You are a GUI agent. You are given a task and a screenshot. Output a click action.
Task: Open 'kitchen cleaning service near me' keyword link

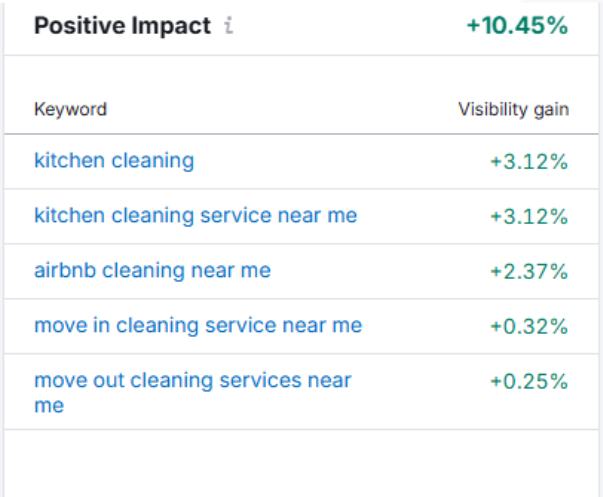pos(195,215)
